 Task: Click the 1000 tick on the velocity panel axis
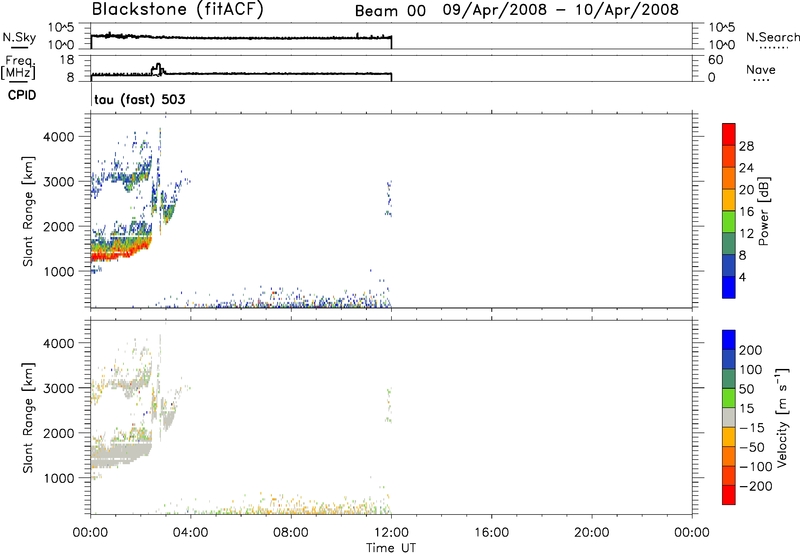tap(58, 478)
